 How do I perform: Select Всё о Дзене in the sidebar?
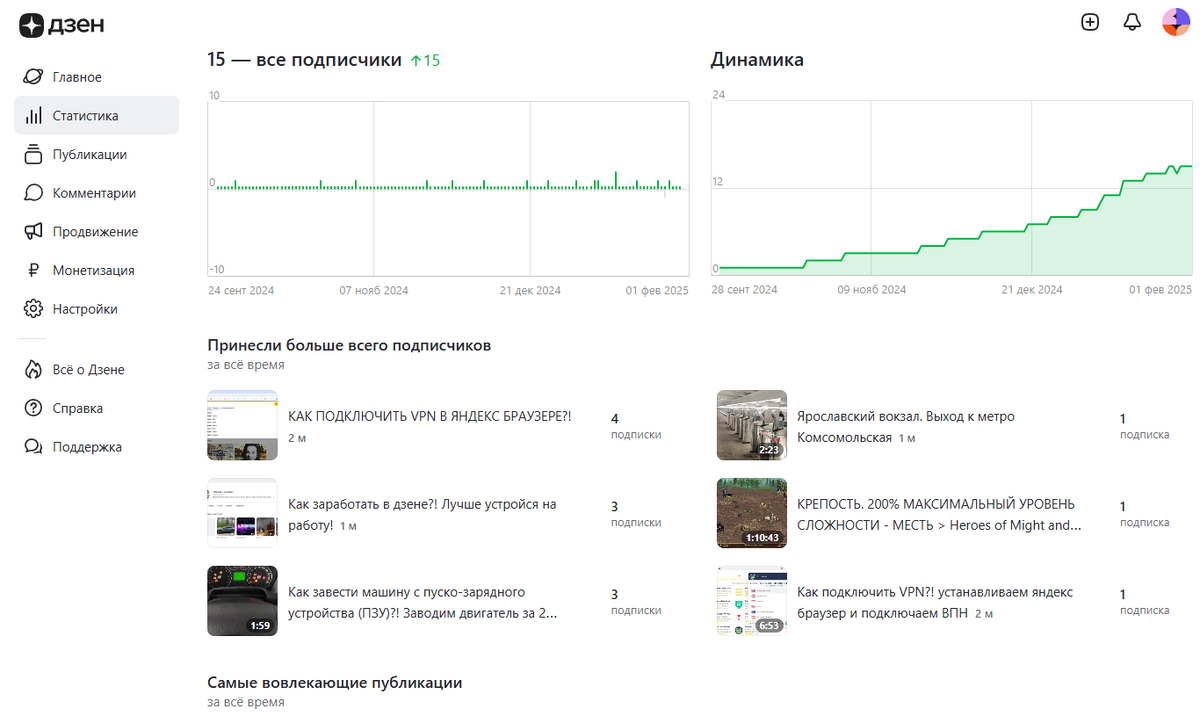coord(88,369)
